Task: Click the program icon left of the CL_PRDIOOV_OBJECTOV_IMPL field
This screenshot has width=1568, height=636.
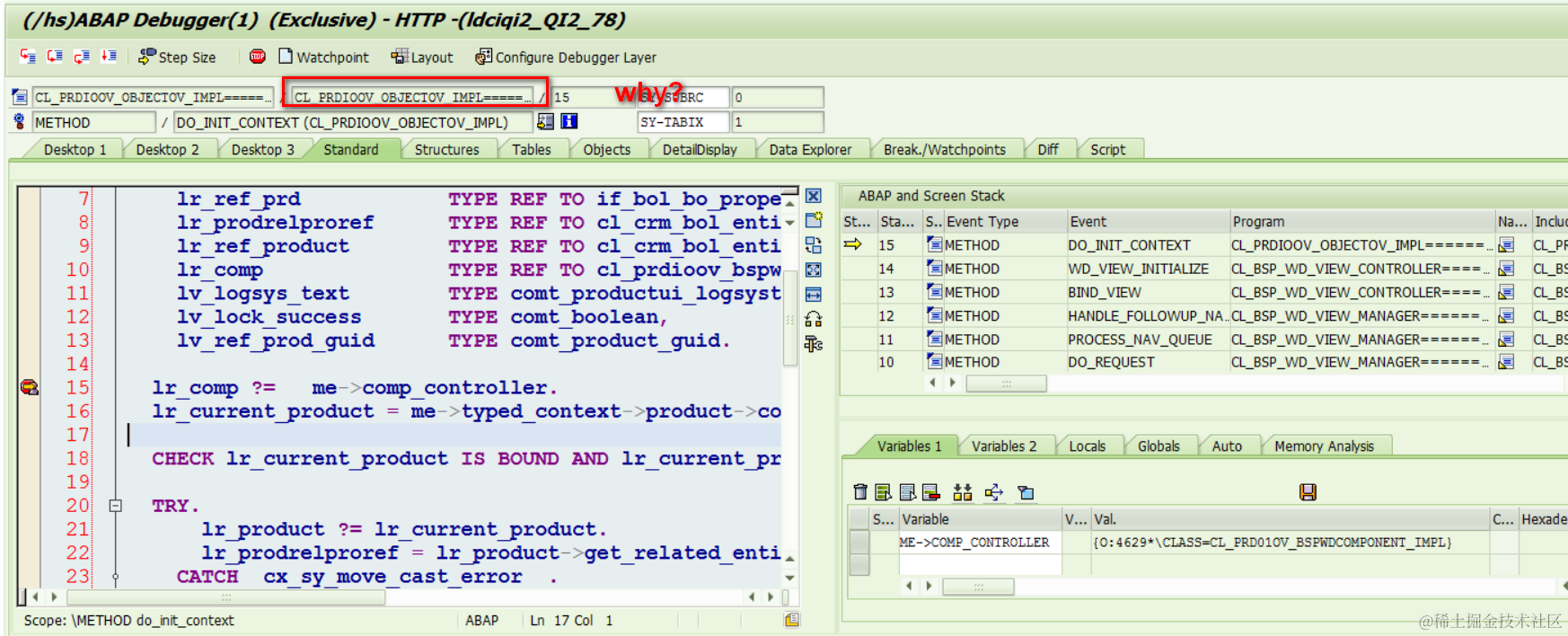Action: click(20, 96)
